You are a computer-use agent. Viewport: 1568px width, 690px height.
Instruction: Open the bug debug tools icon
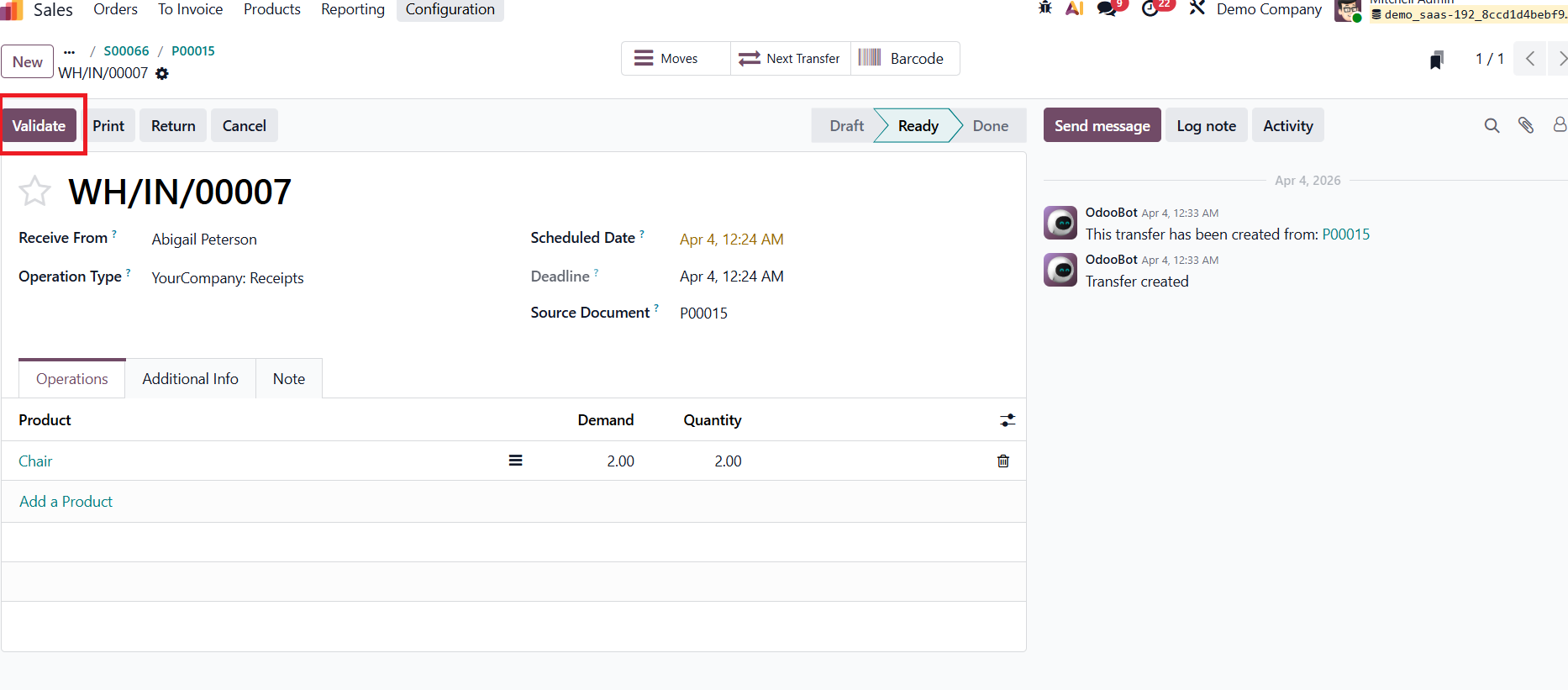(x=1044, y=8)
